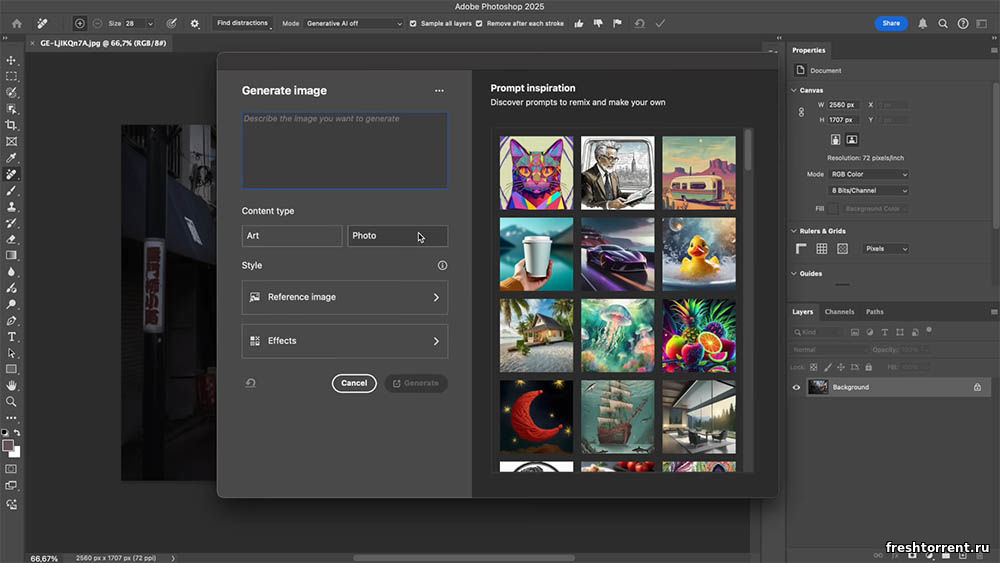Hide the Background layer visibility eye

(x=796, y=387)
